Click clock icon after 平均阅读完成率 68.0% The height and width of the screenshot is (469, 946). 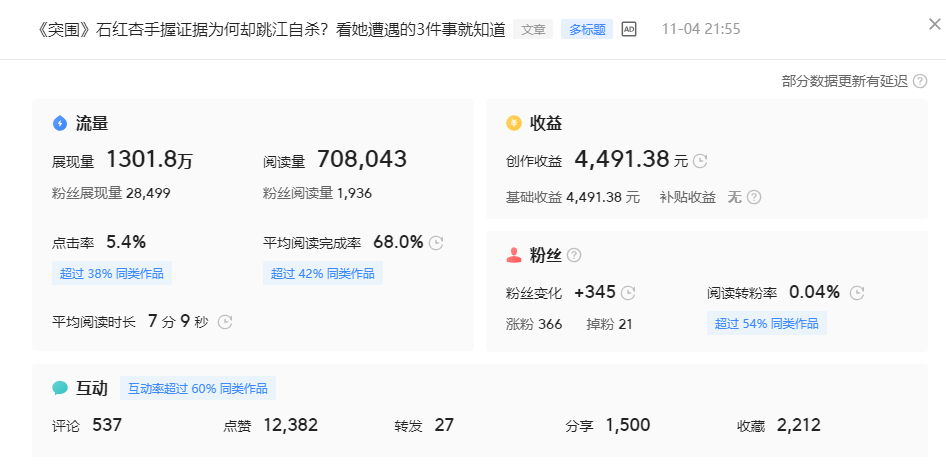[436, 243]
